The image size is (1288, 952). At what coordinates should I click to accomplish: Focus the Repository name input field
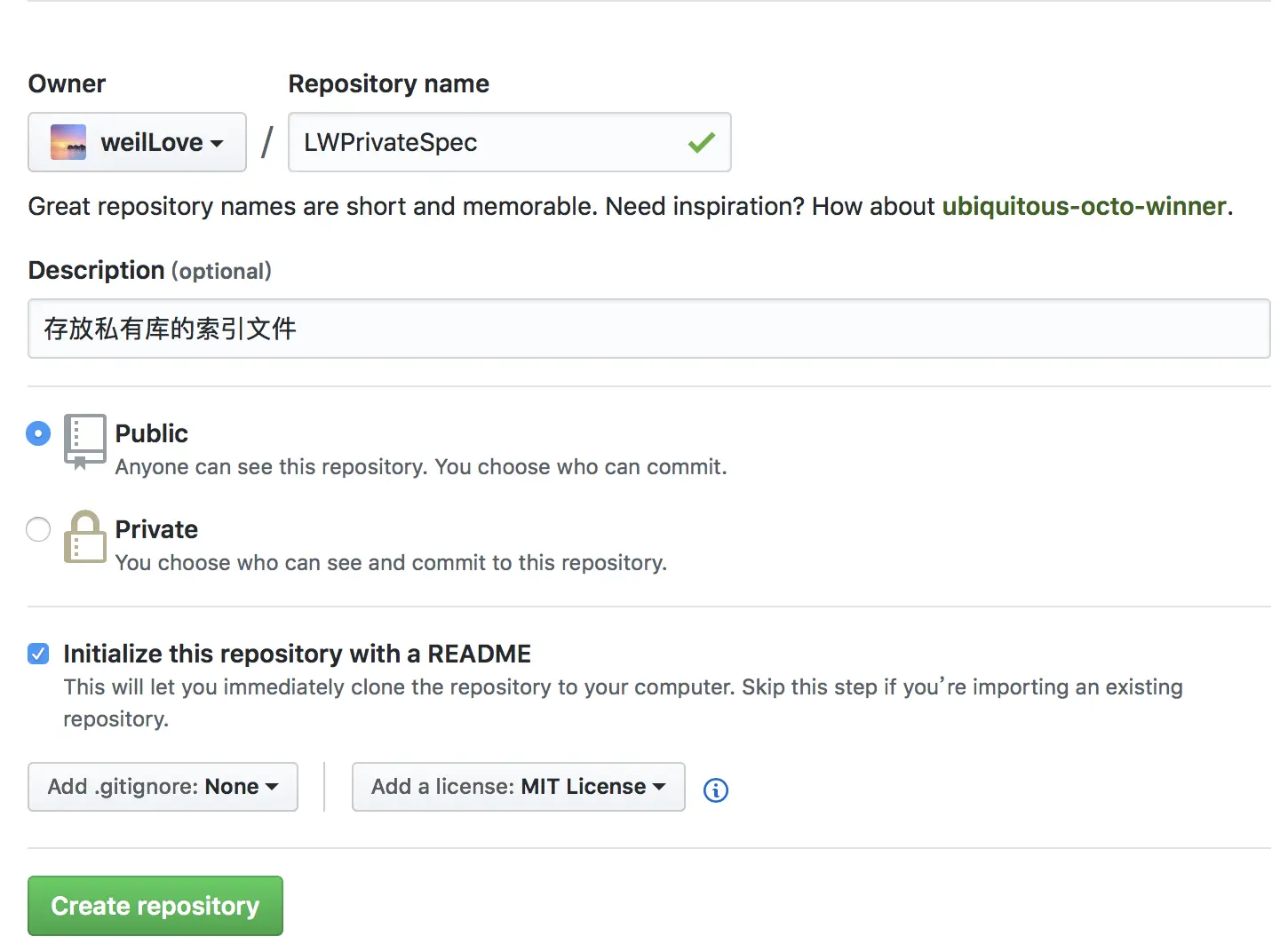click(489, 142)
